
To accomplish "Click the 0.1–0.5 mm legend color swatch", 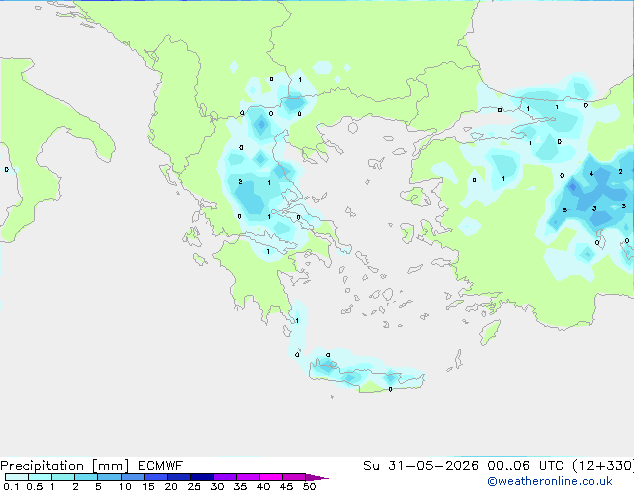I will (17, 477).
